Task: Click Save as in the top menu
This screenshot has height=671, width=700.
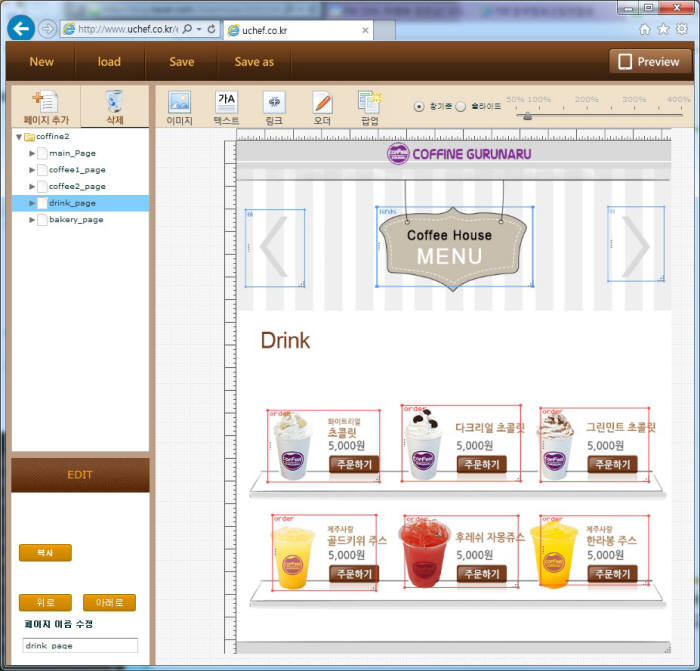Action: pyautogui.click(x=254, y=62)
